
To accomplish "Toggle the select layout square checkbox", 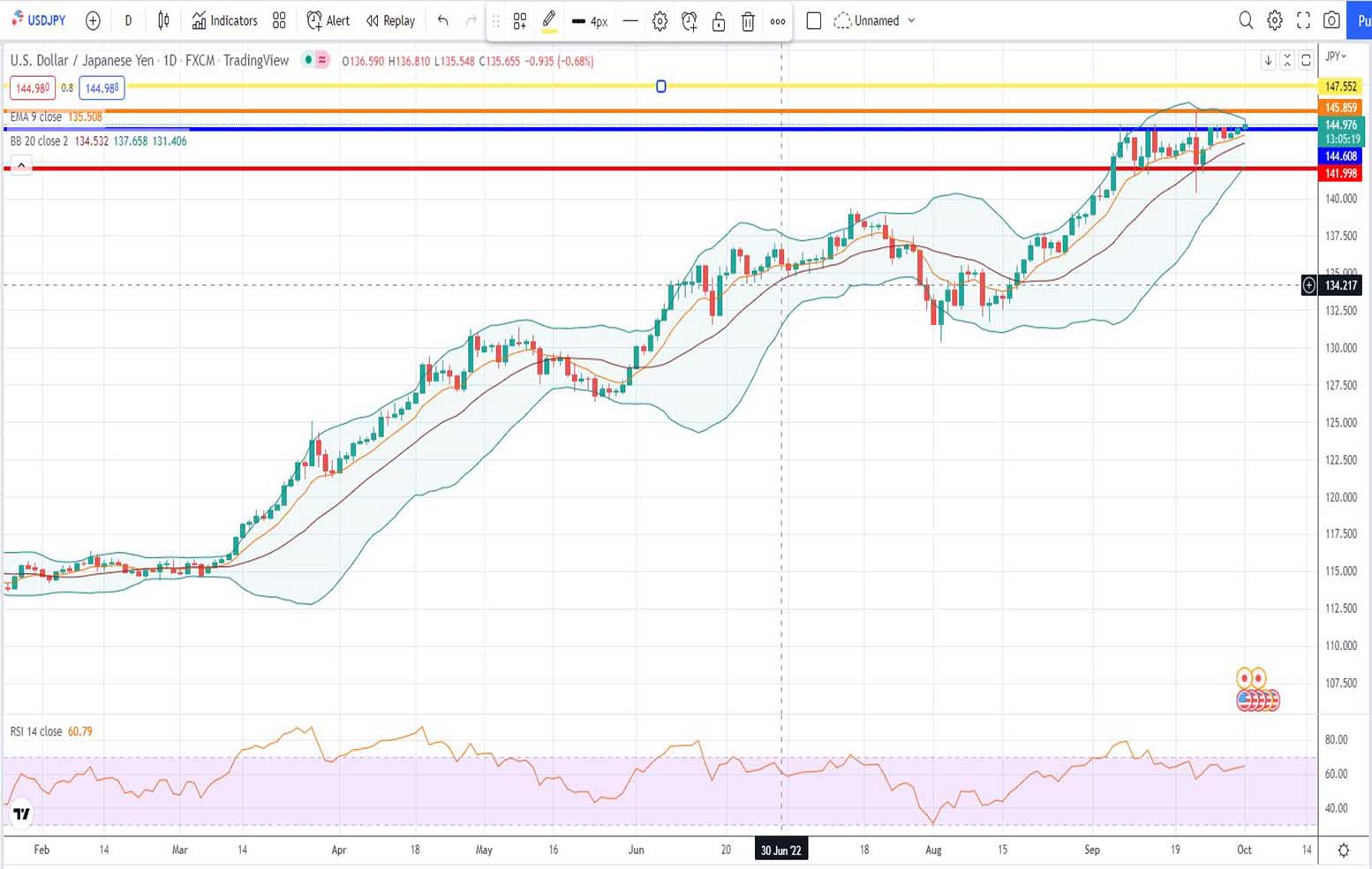I will pyautogui.click(x=814, y=20).
